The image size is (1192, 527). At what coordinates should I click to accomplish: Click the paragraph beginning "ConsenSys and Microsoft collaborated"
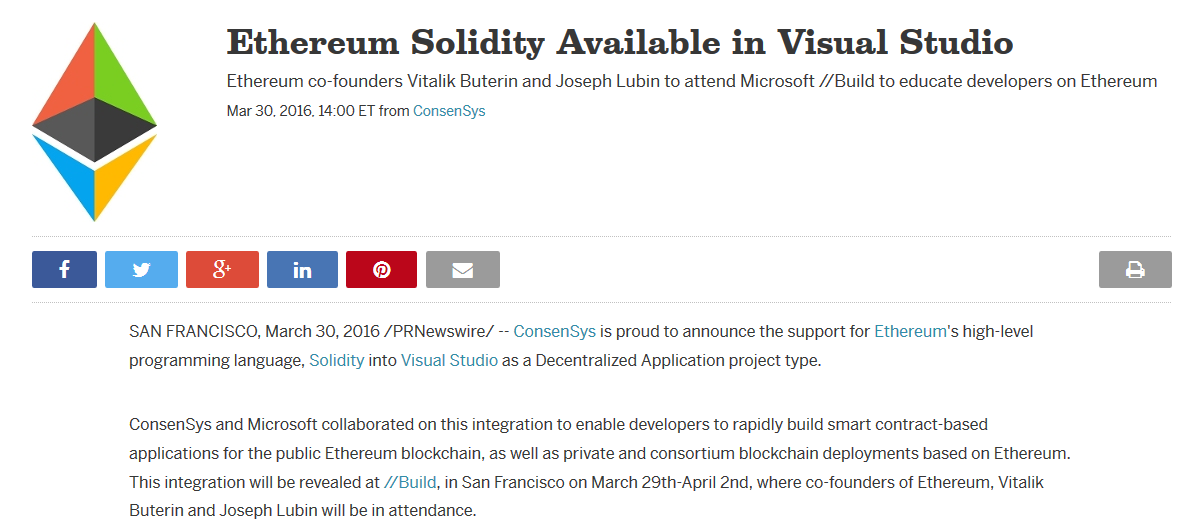coord(600,468)
